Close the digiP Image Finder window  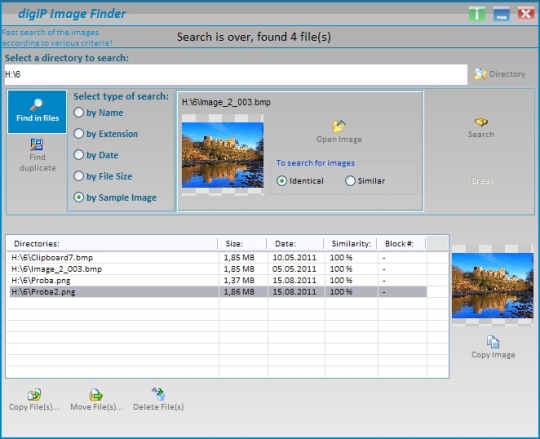(x=526, y=14)
